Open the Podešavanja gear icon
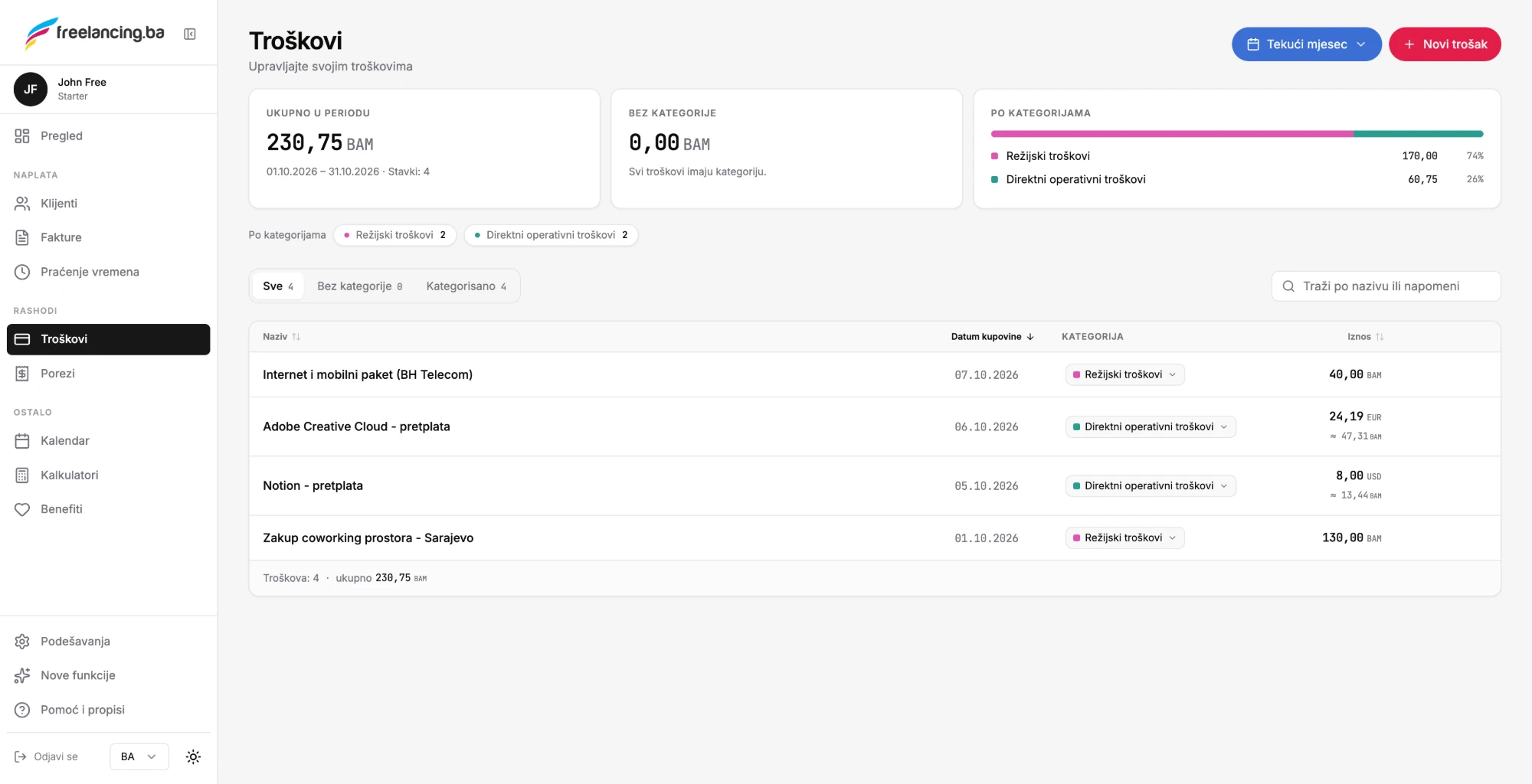This screenshot has height=784, width=1532. click(x=22, y=642)
